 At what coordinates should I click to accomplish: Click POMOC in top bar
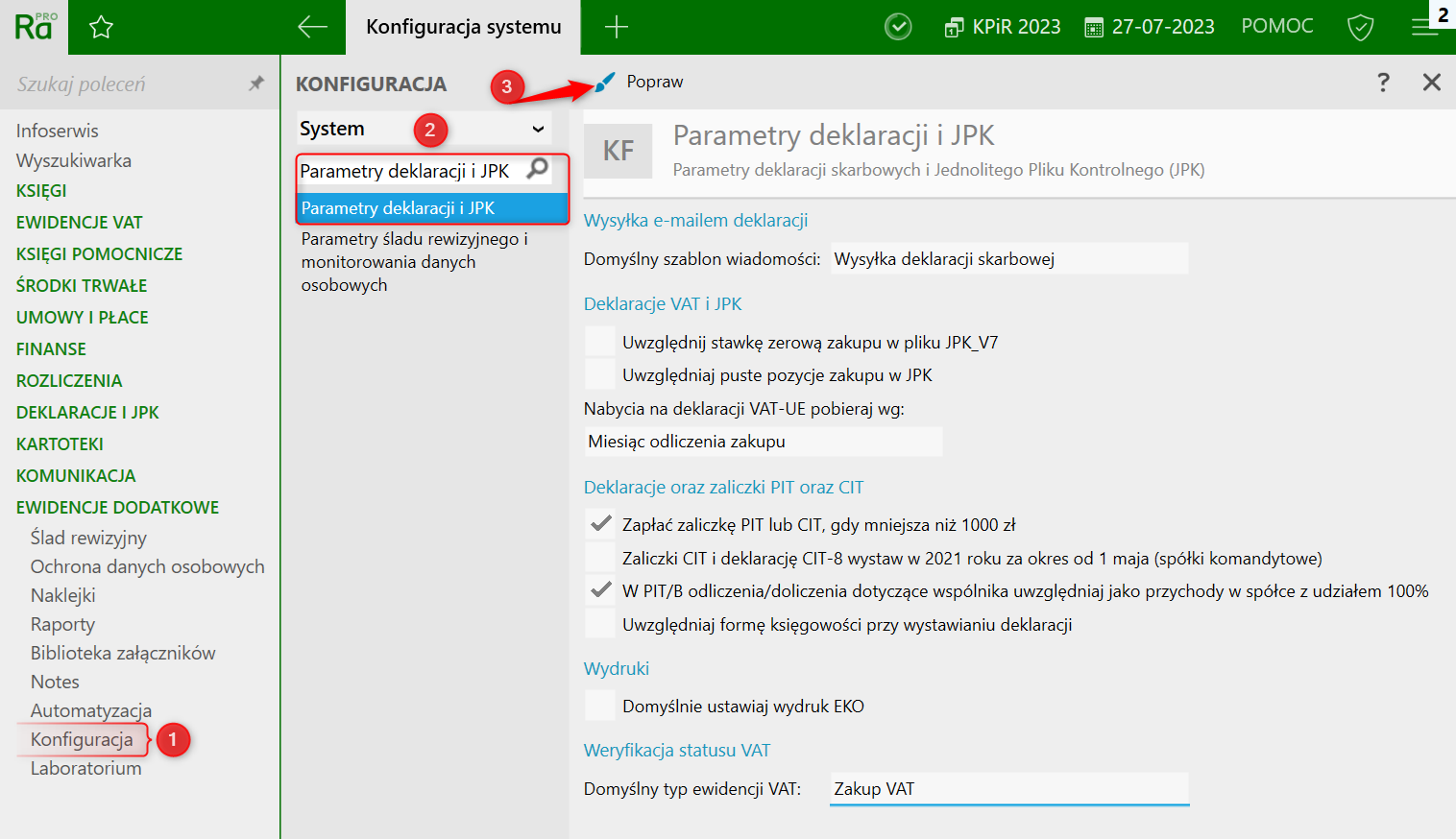[x=1276, y=26]
